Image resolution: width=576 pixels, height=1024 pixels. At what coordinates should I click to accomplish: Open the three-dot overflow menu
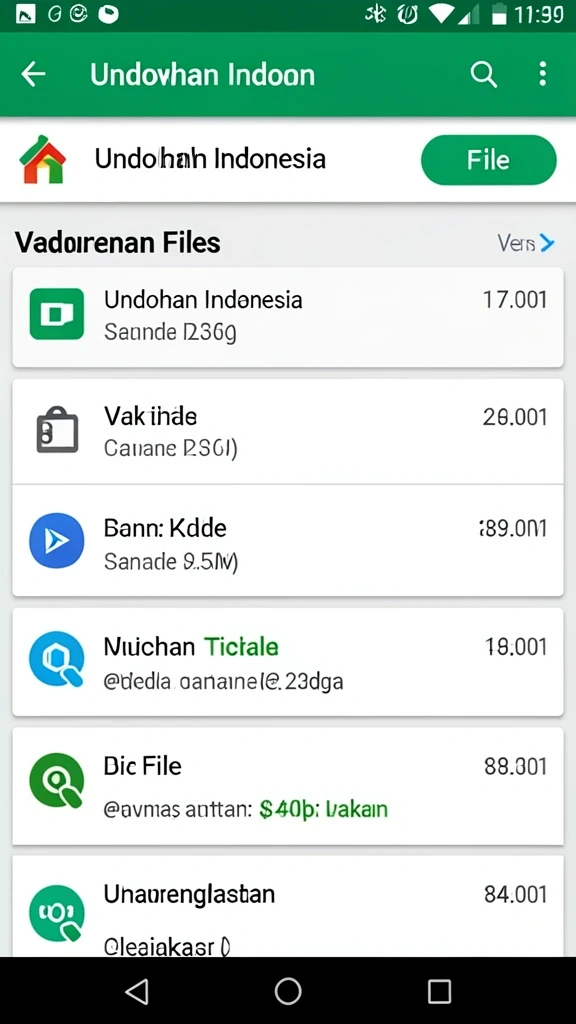click(542, 74)
